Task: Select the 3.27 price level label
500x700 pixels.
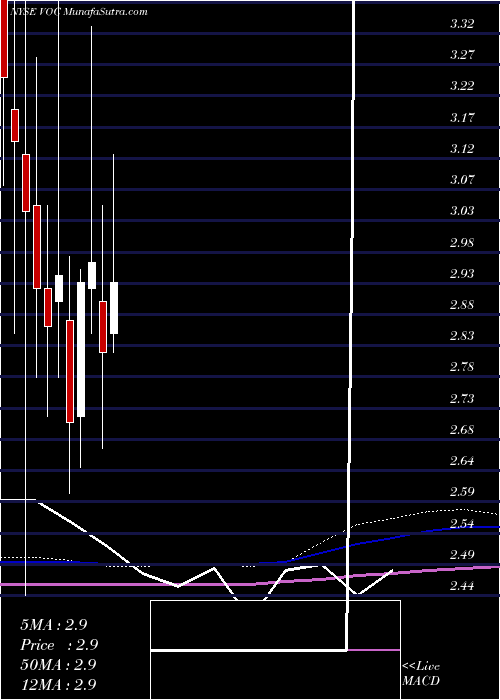Action: pos(462,55)
